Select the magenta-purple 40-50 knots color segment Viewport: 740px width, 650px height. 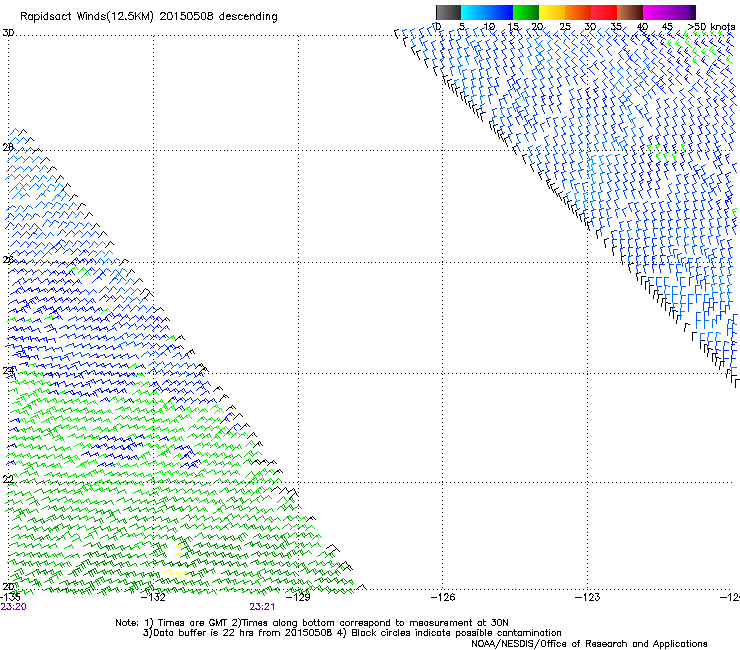click(669, 12)
